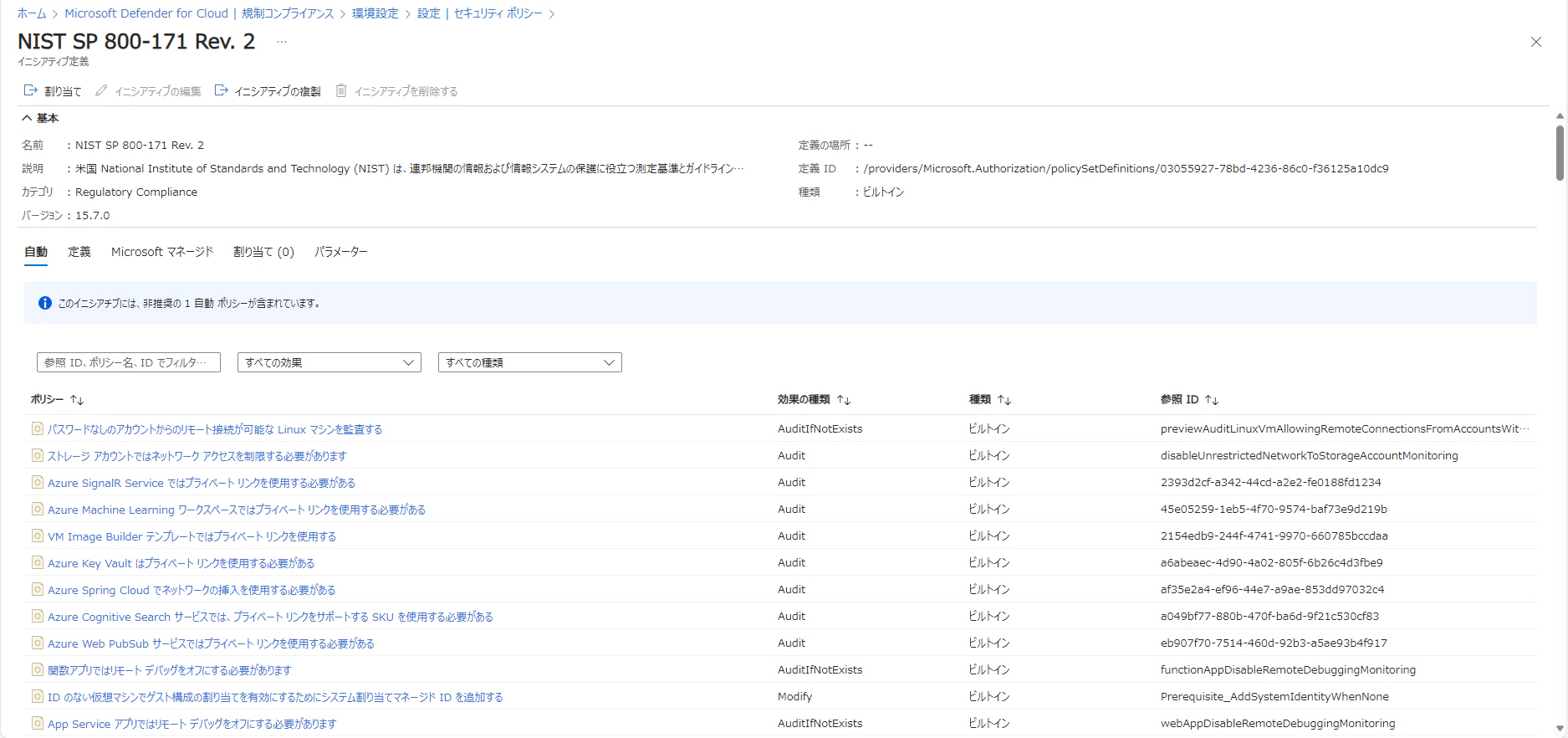Open policy Azure Key Vault はプライベート リンクを使用する必要がある

[181, 563]
